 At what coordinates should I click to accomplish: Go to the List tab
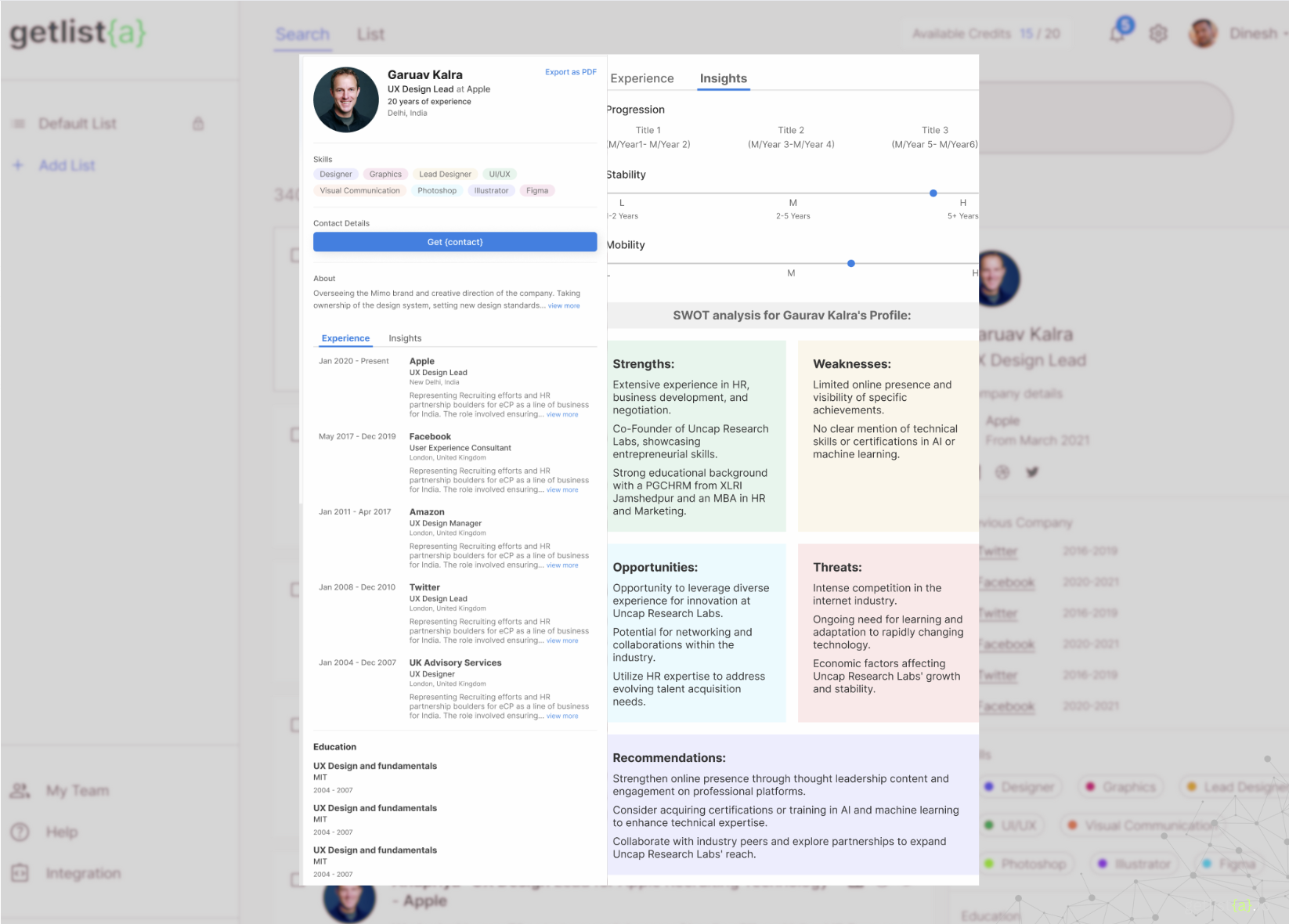click(x=370, y=34)
